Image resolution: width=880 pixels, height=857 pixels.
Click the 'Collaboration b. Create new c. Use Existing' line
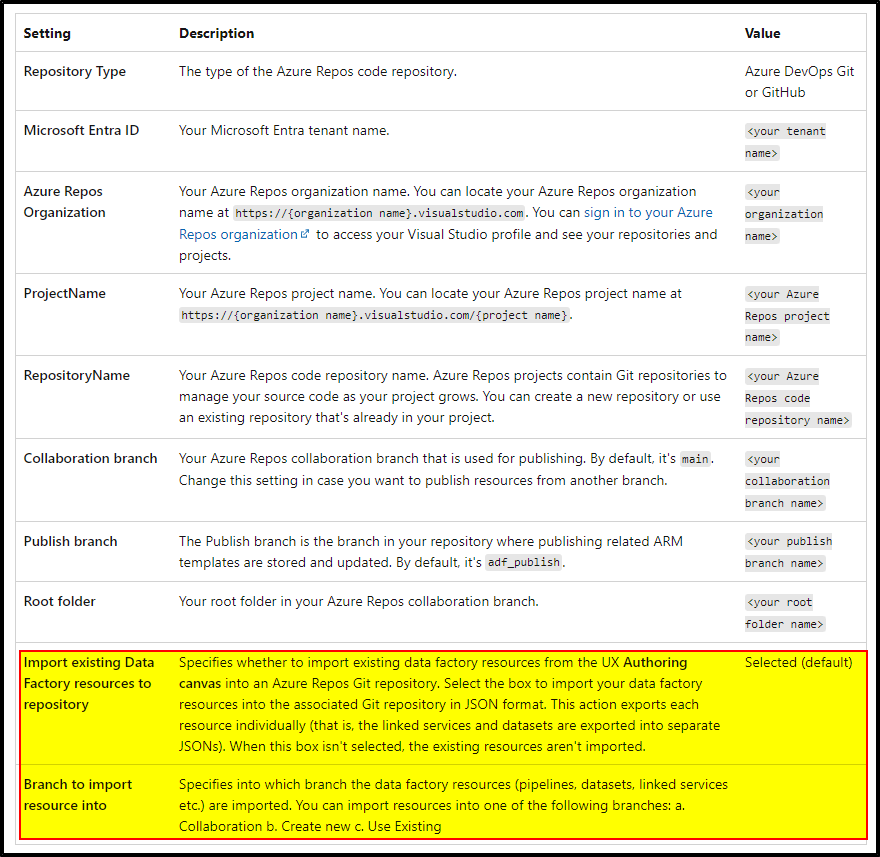[x=310, y=827]
